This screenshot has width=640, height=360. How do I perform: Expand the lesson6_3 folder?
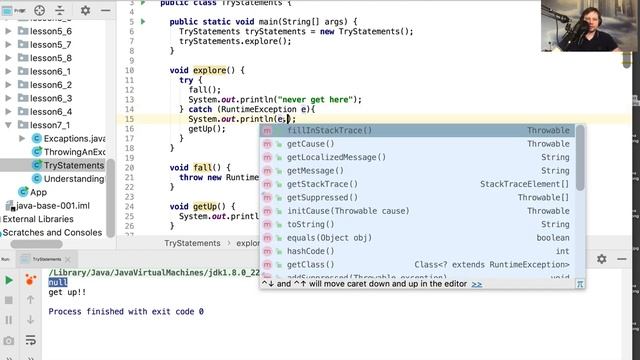tap(8, 98)
